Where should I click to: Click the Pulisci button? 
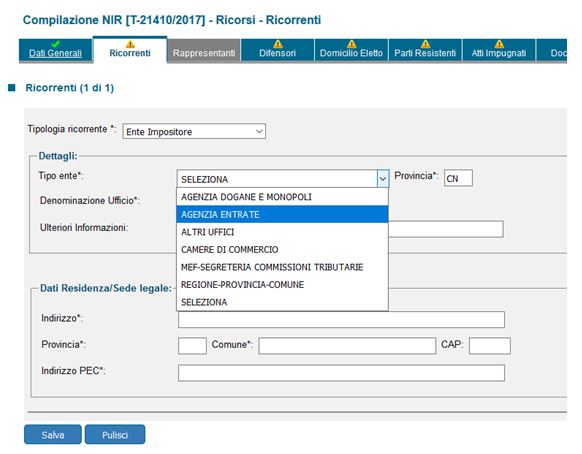[115, 435]
